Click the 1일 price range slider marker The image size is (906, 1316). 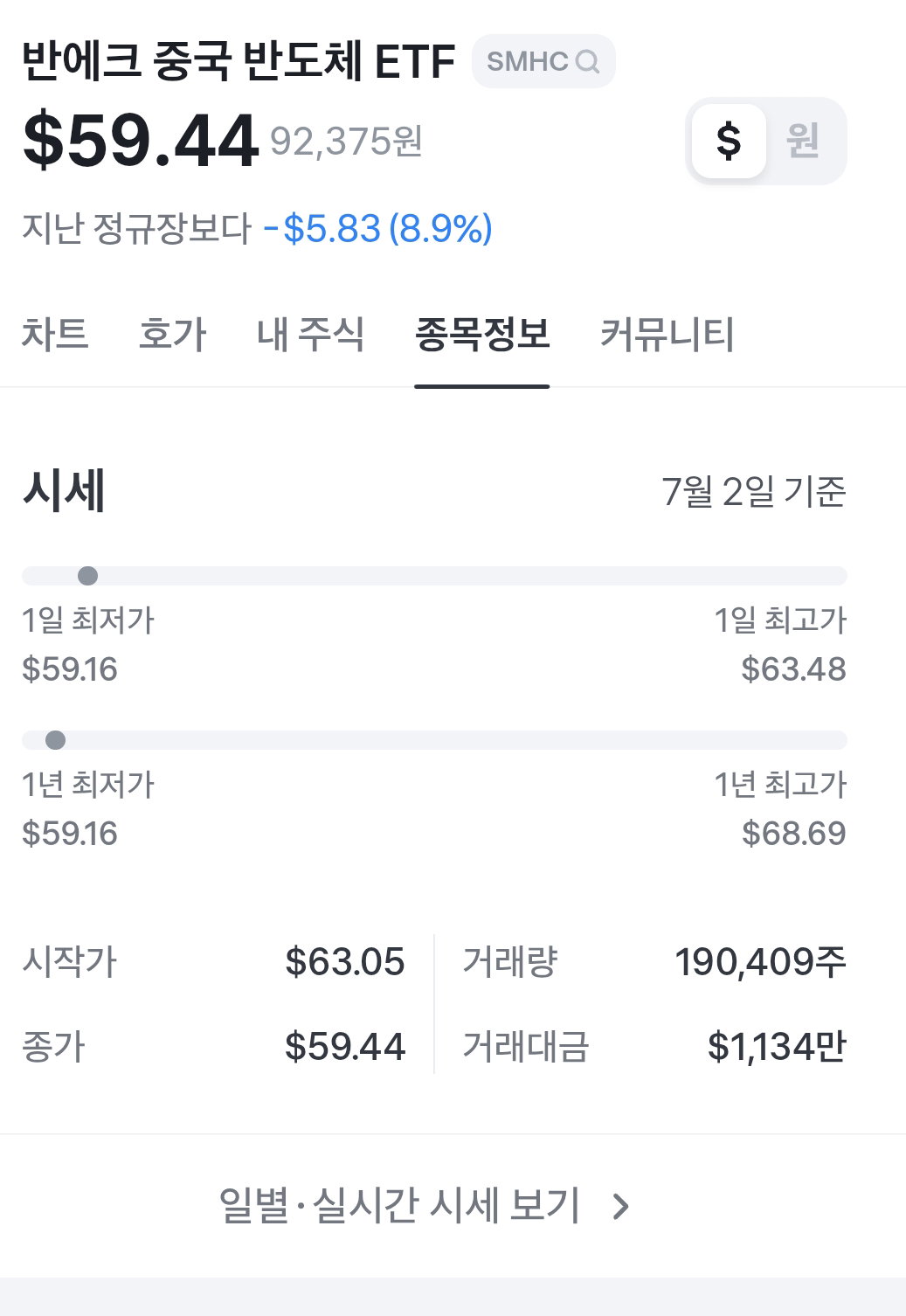tap(87, 576)
